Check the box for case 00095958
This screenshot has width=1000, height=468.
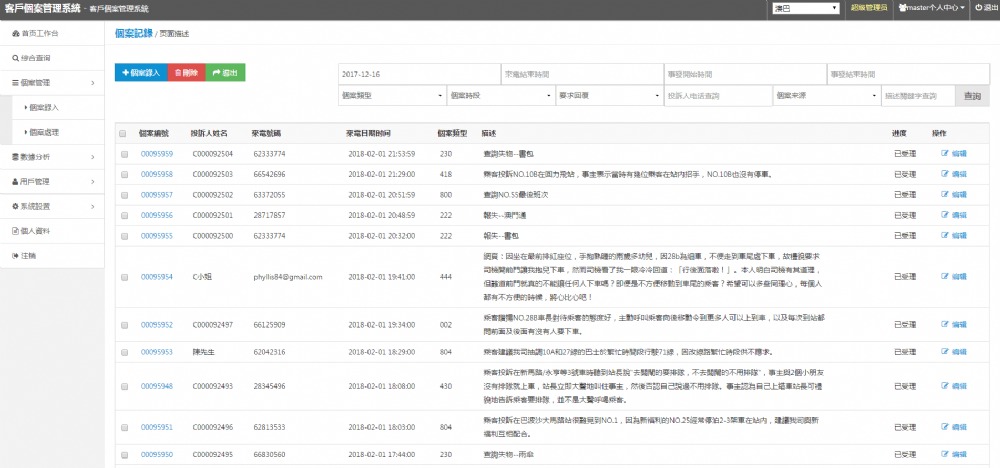coord(124,175)
